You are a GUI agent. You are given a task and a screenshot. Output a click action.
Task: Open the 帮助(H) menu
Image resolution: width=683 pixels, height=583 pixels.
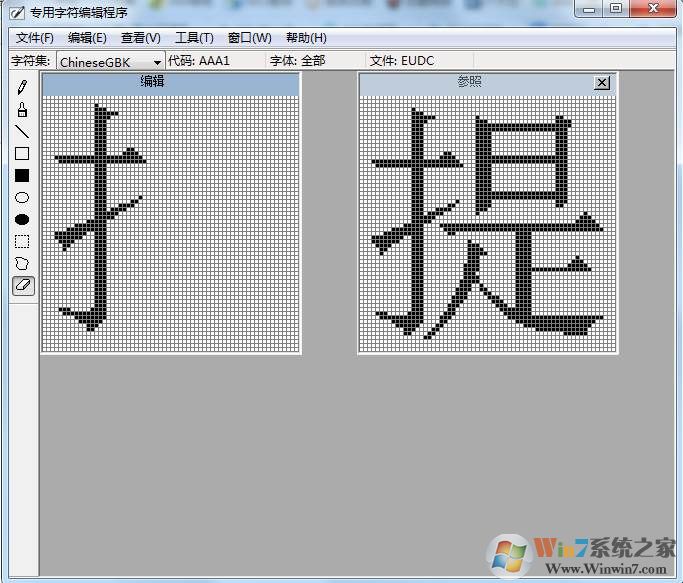[x=306, y=38]
